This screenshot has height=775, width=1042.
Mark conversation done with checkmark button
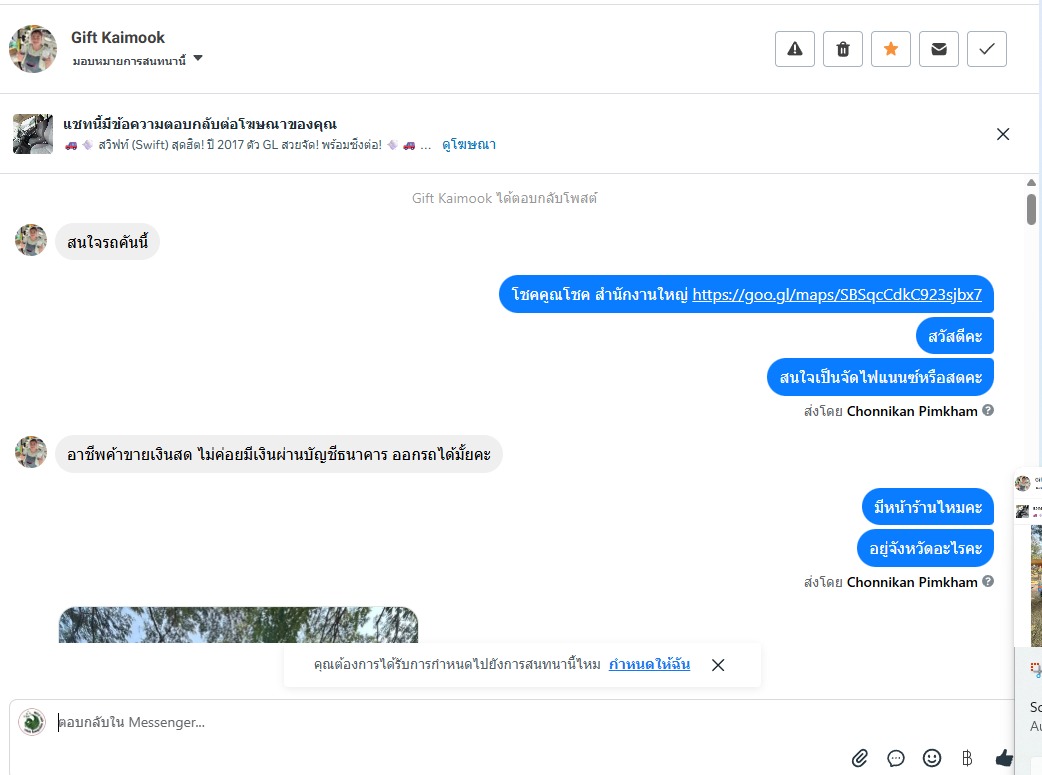987,49
